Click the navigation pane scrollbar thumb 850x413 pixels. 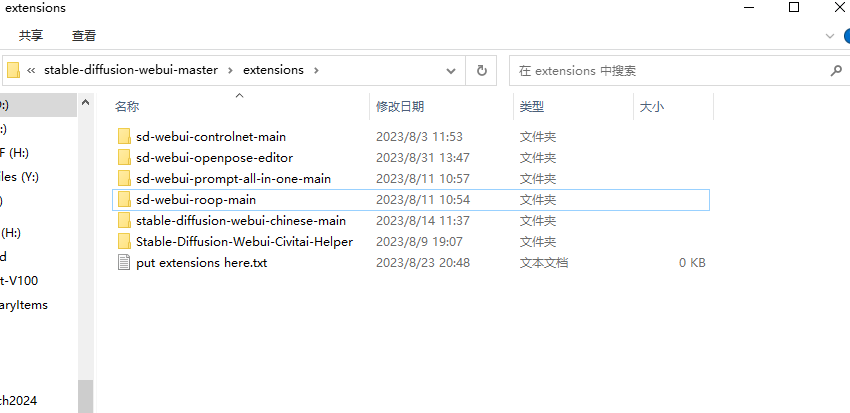pos(85,396)
